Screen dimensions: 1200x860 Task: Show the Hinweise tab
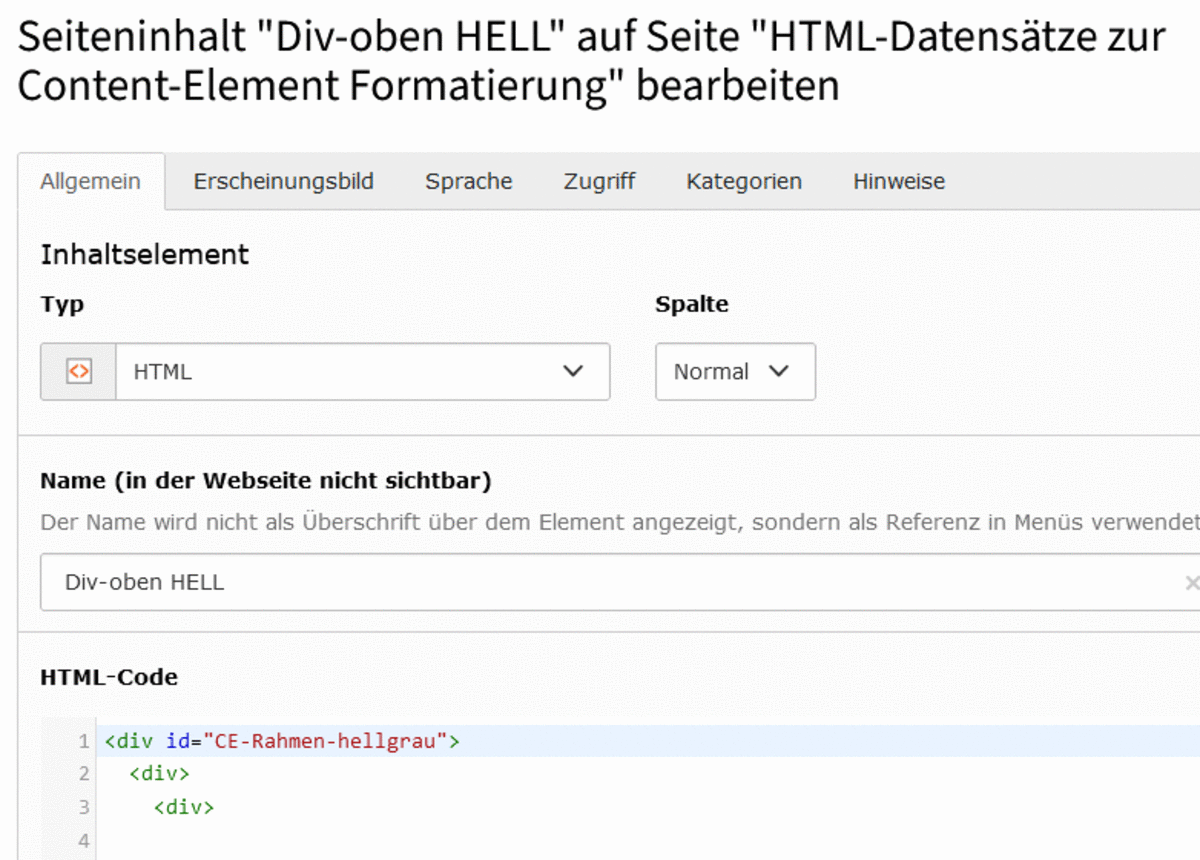coord(898,182)
